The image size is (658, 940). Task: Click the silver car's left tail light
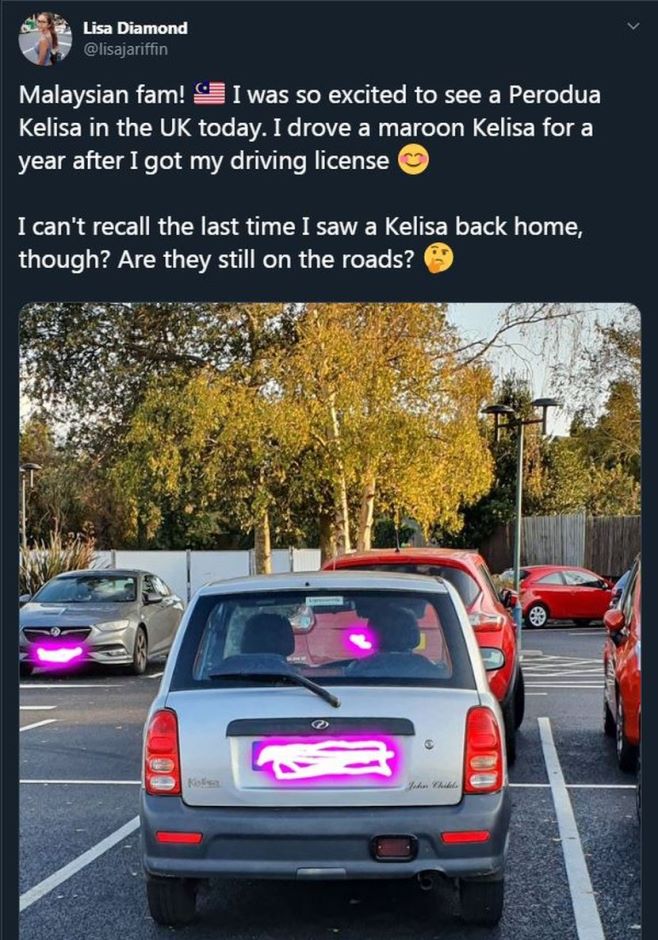(162, 752)
